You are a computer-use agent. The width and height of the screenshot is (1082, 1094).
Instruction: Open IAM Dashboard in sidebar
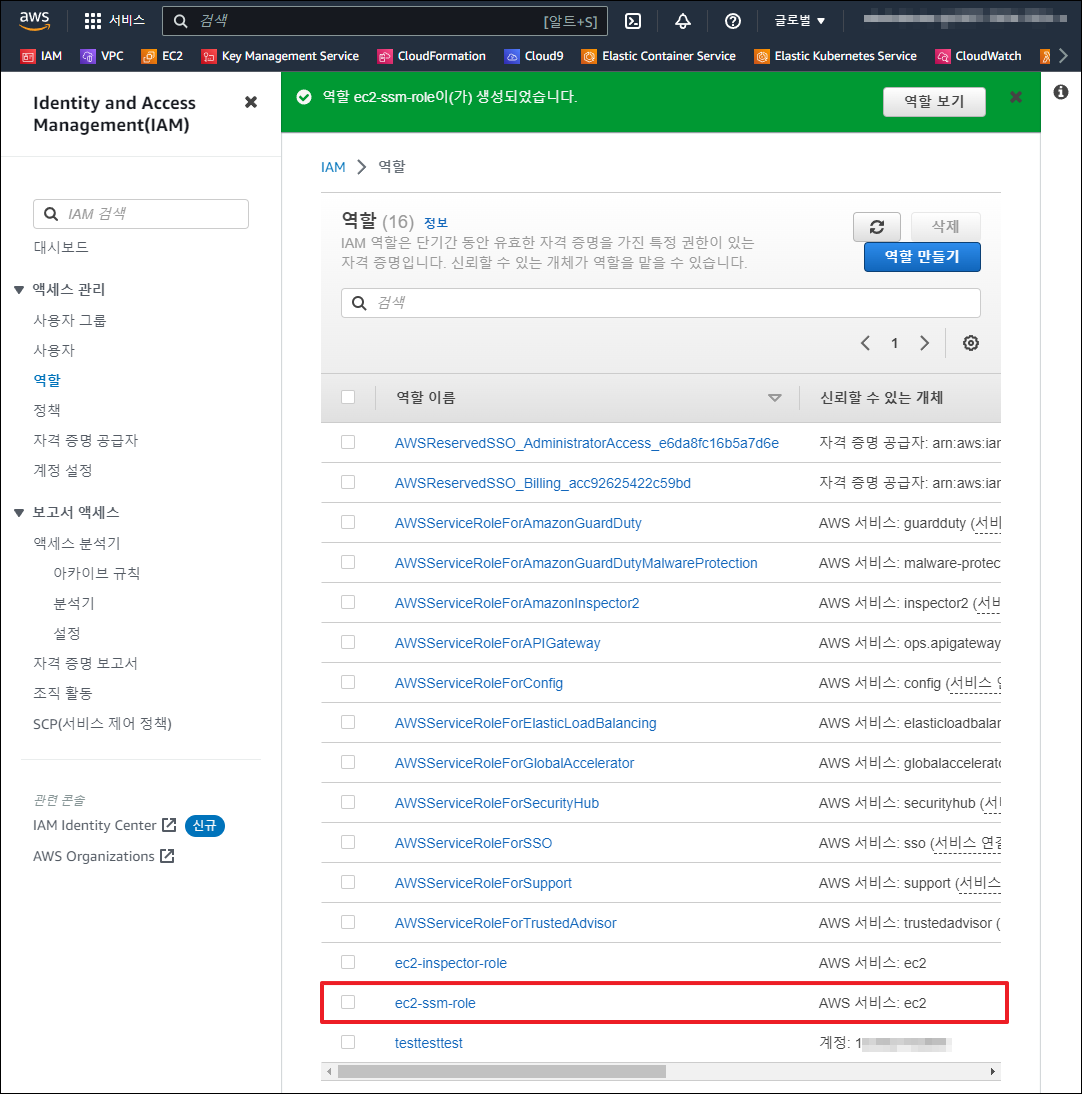[61, 247]
